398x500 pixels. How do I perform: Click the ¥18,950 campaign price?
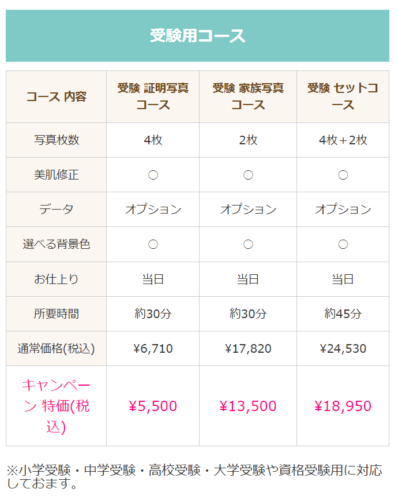[343, 406]
